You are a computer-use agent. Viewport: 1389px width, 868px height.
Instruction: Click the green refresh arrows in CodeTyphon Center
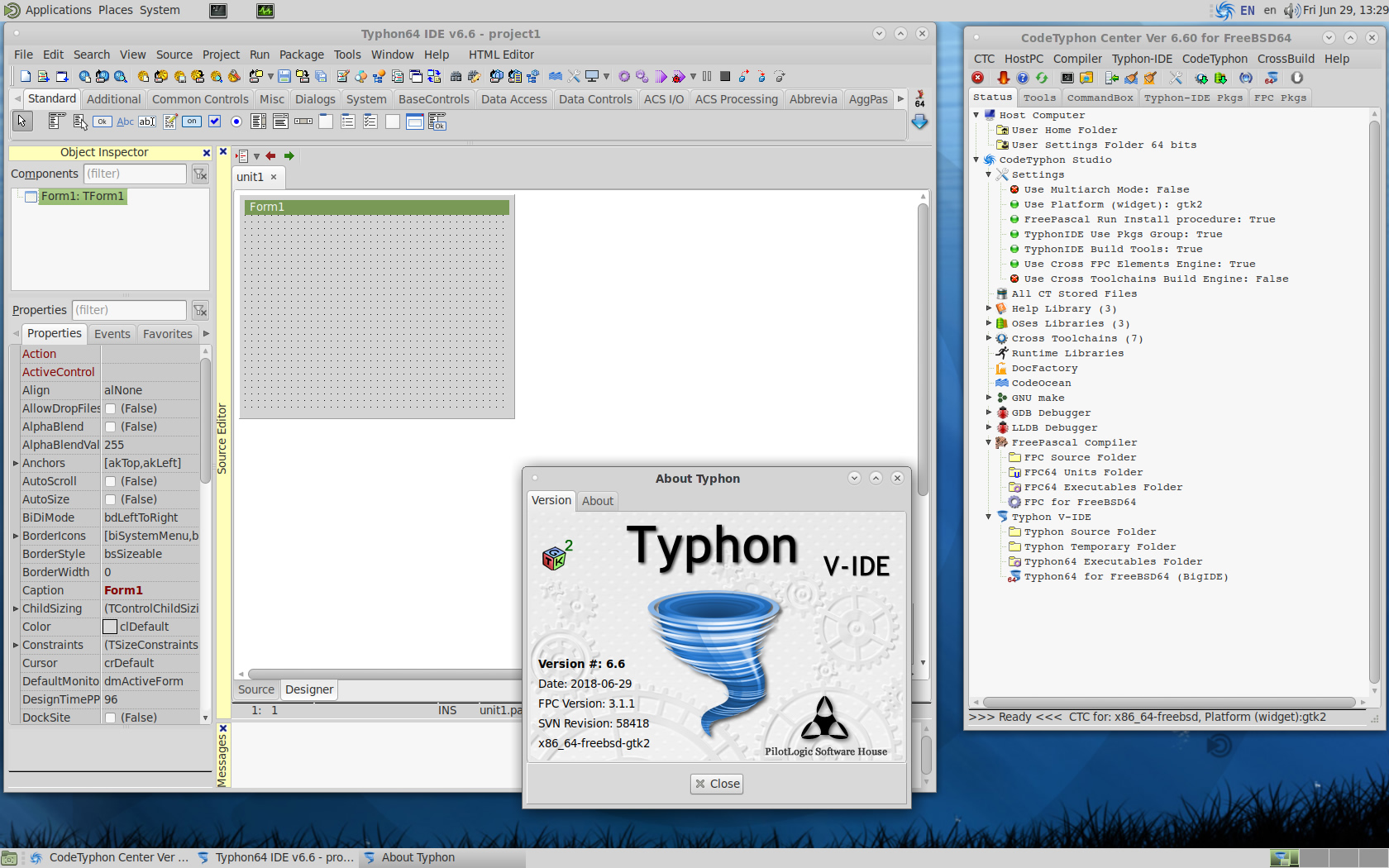click(x=1042, y=78)
